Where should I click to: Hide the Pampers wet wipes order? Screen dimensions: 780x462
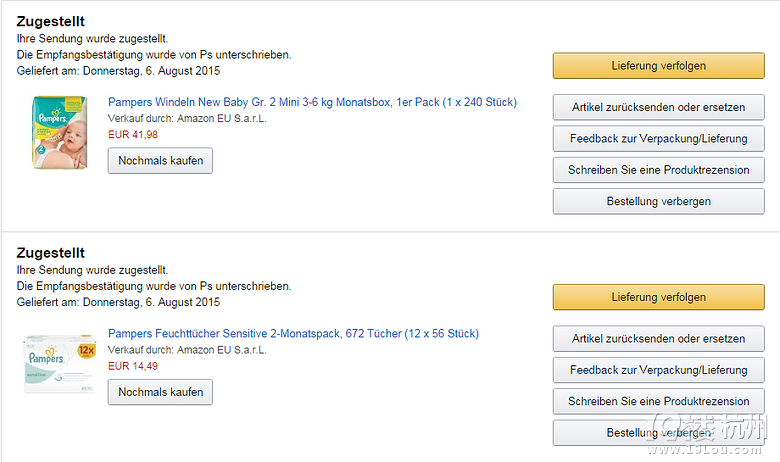click(659, 433)
